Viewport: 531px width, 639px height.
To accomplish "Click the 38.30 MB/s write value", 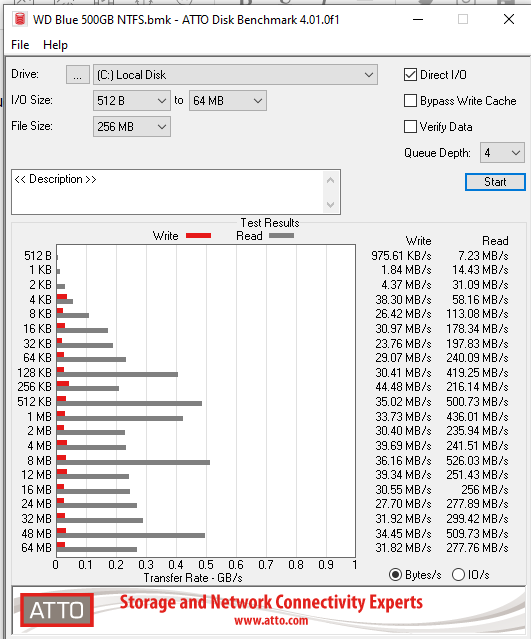I will [x=403, y=300].
